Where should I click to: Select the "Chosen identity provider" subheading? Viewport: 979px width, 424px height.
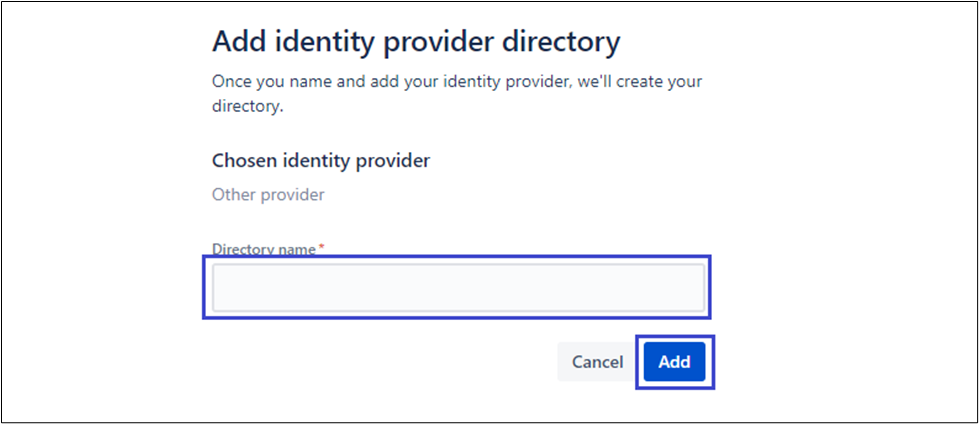point(321,160)
